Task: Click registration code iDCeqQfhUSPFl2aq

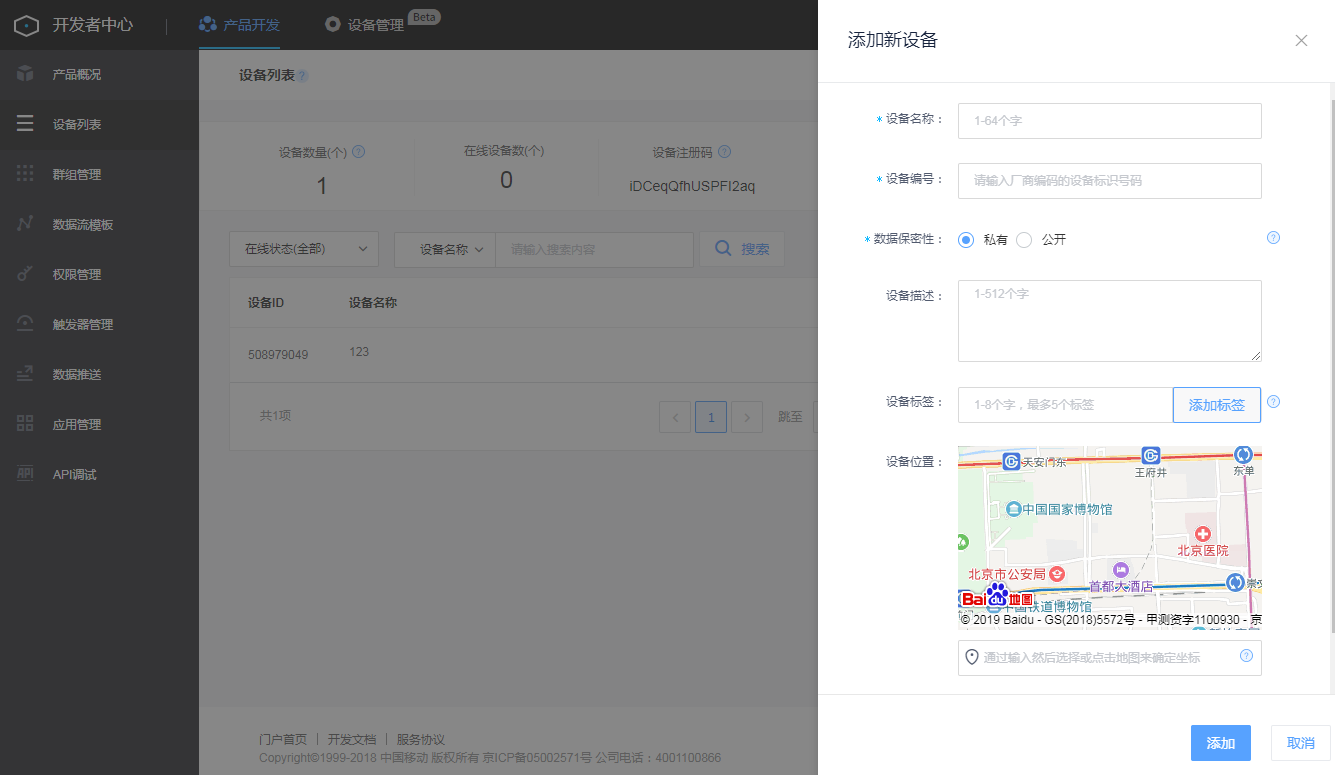Action: 692,186
